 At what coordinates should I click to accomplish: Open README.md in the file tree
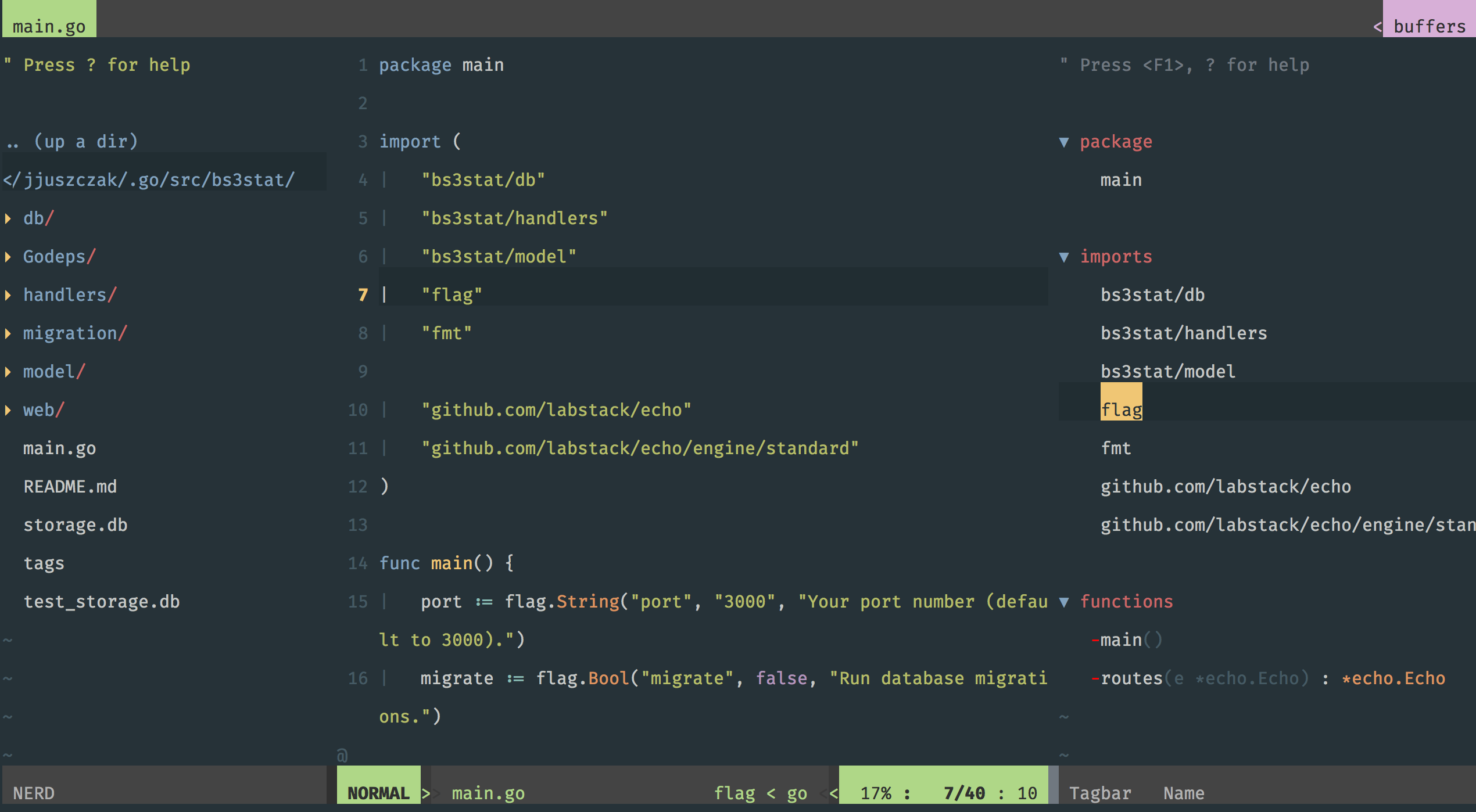(70, 487)
